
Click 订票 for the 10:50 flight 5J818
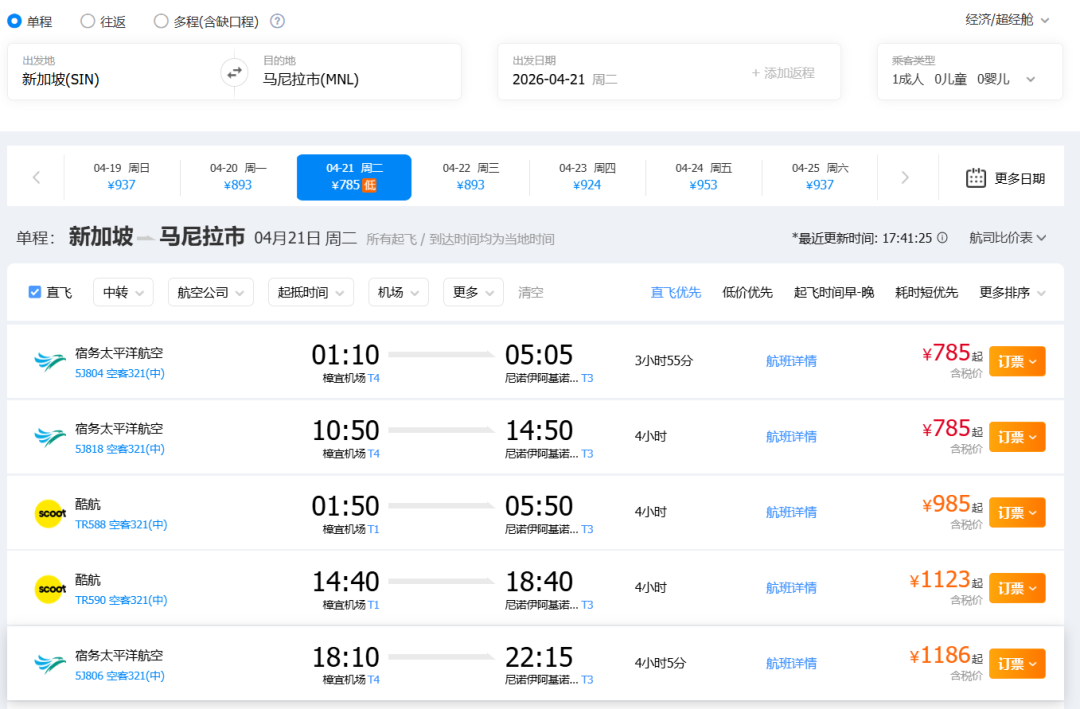(1016, 437)
